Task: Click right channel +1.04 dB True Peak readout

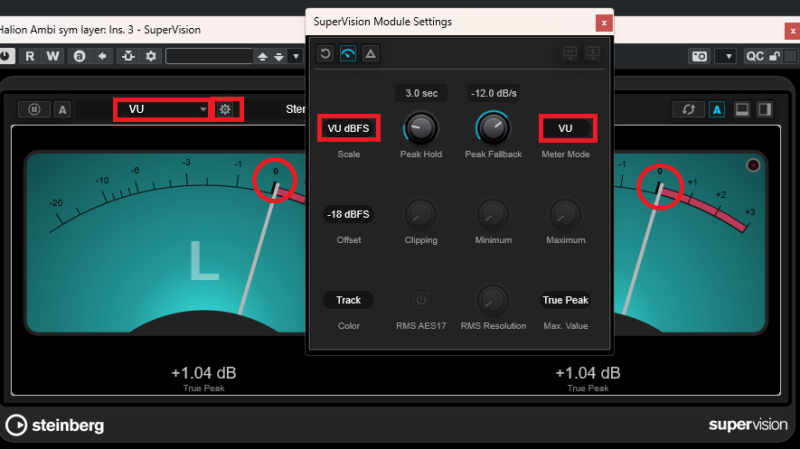Action: coord(588,373)
